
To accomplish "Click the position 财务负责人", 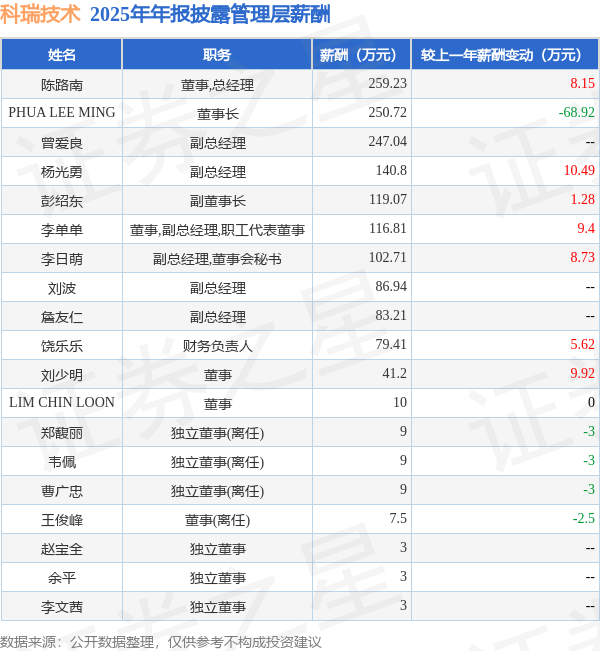I will (218, 346).
